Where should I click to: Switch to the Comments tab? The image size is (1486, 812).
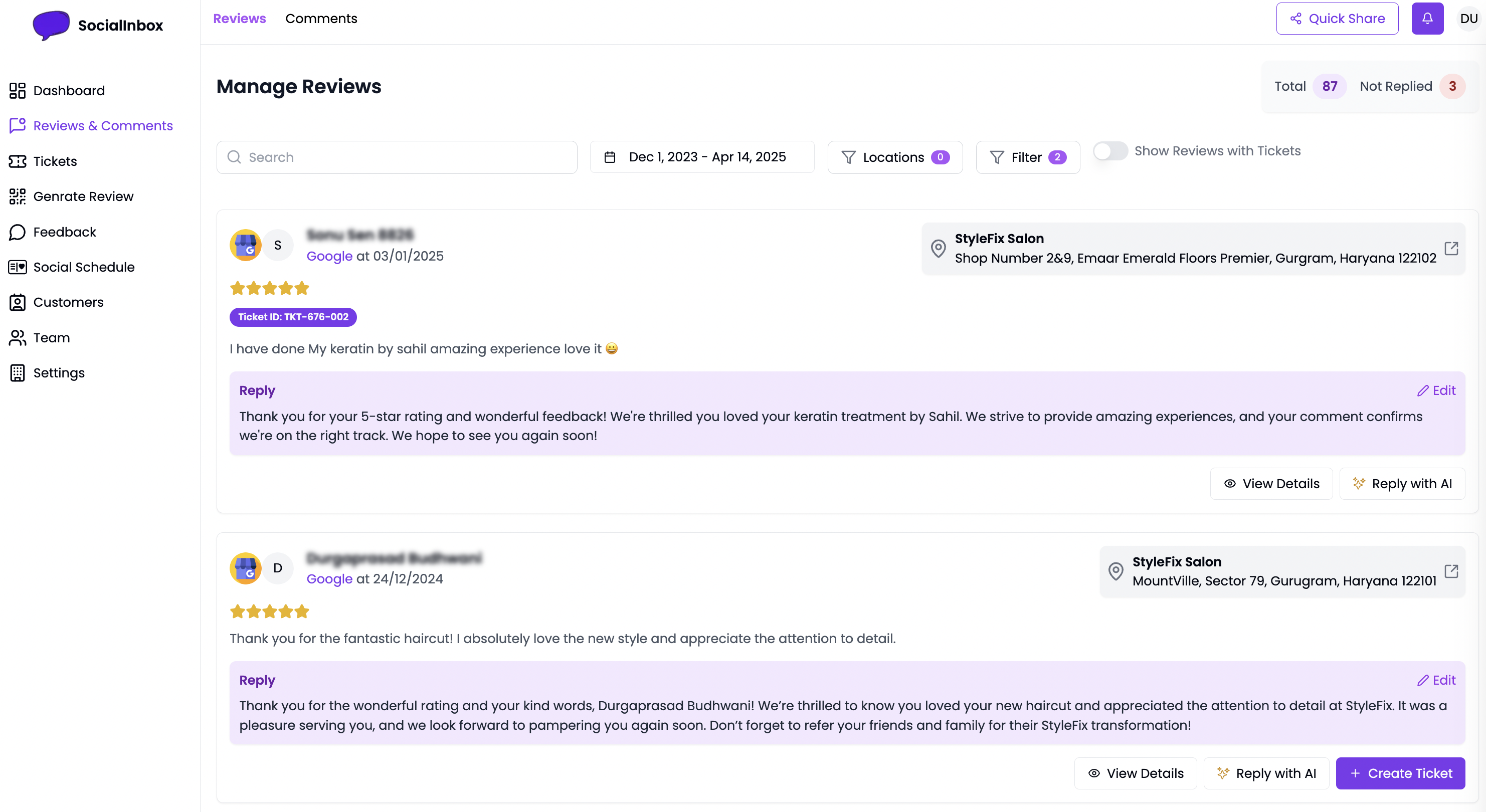coord(321,19)
